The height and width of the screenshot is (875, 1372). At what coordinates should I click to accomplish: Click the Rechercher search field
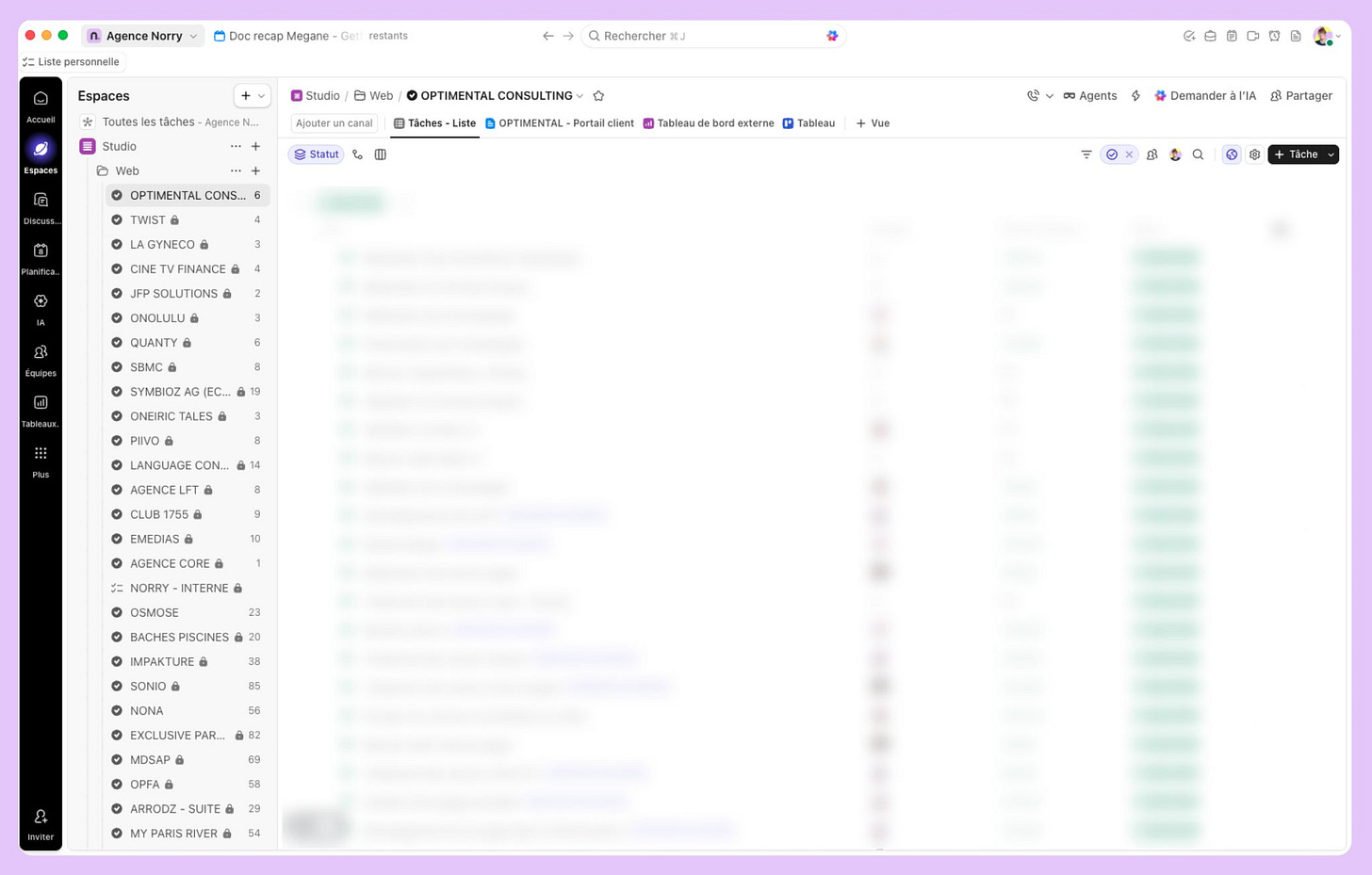[713, 36]
